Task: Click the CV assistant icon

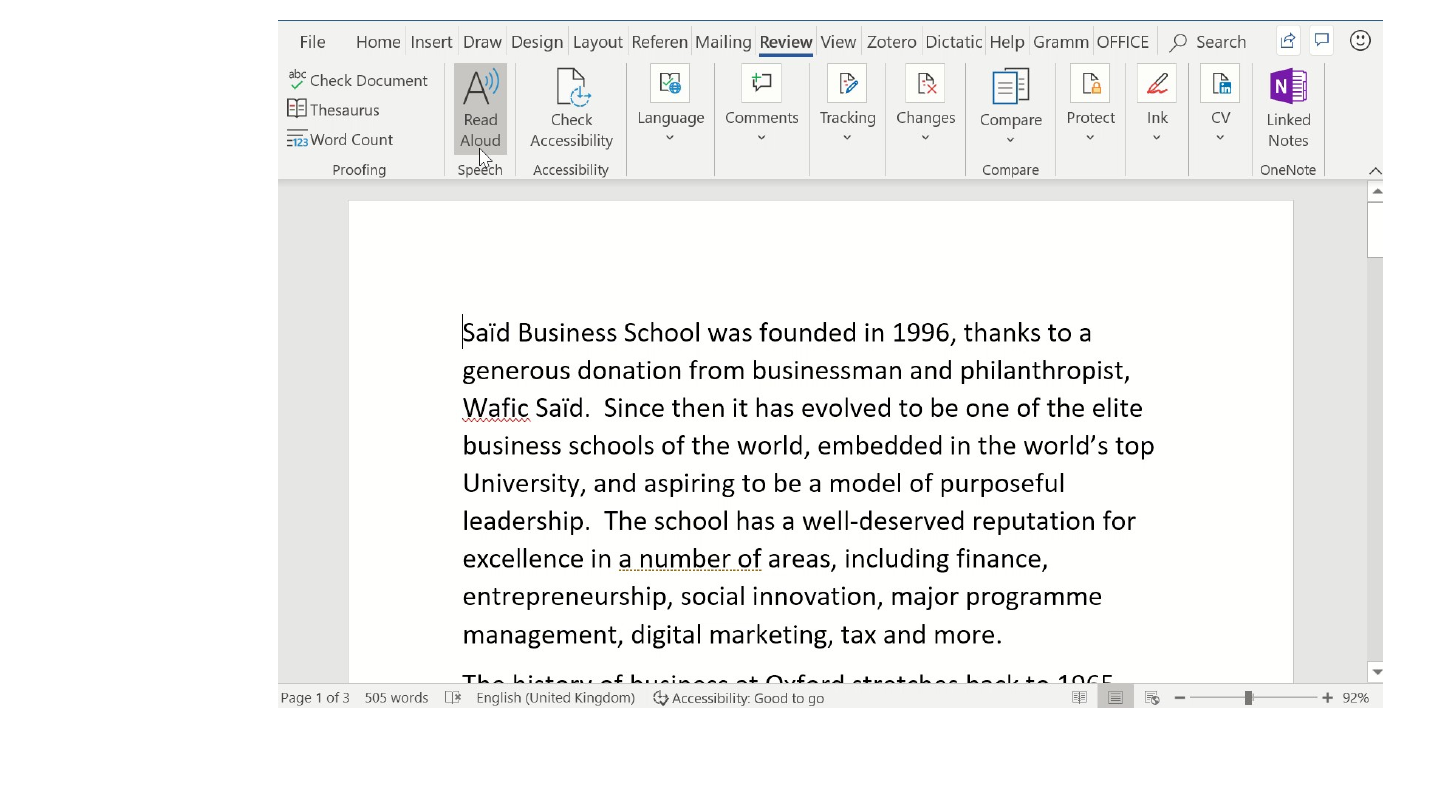Action: pos(1220,84)
